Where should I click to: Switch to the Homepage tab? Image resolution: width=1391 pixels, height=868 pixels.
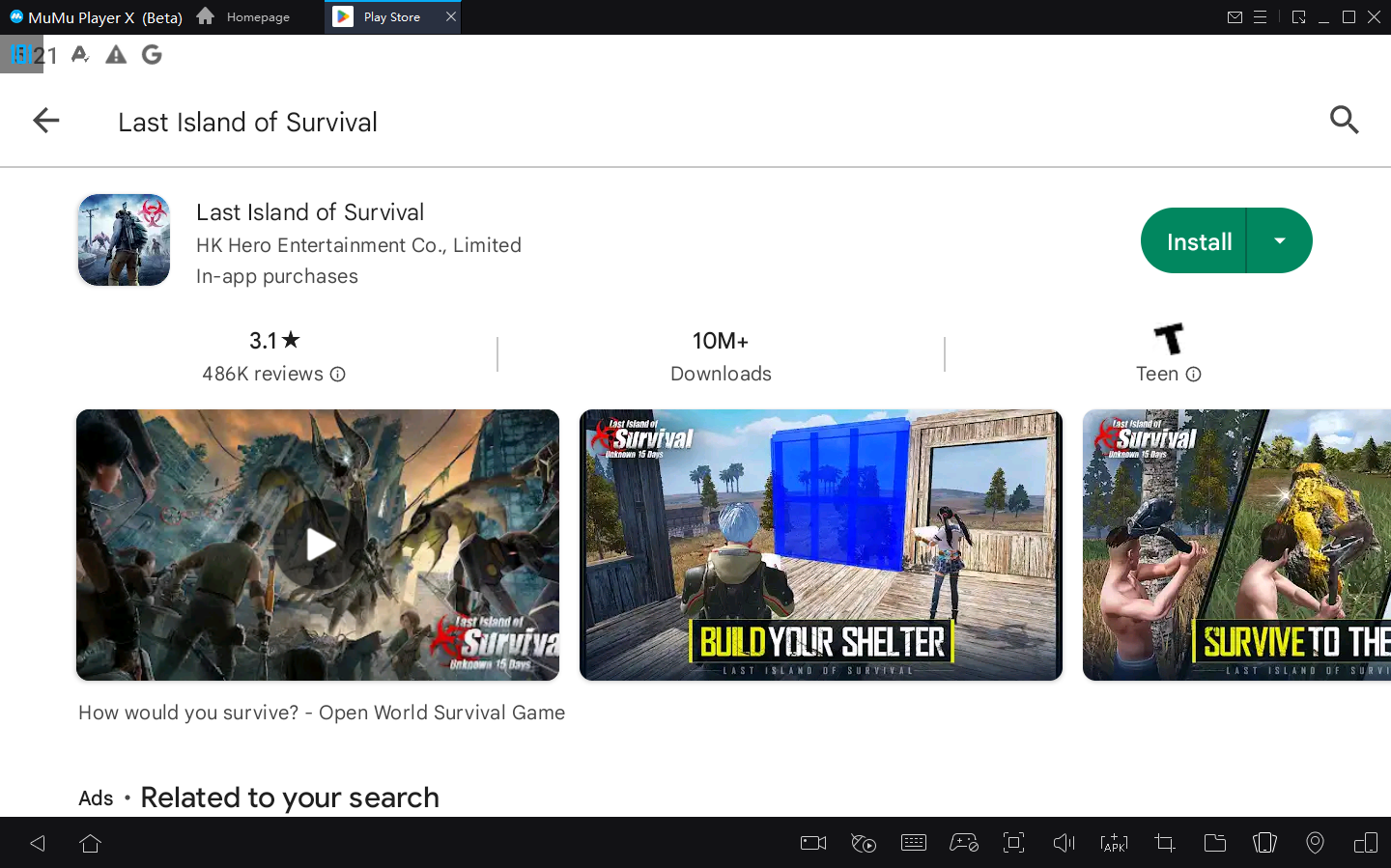[x=244, y=17]
